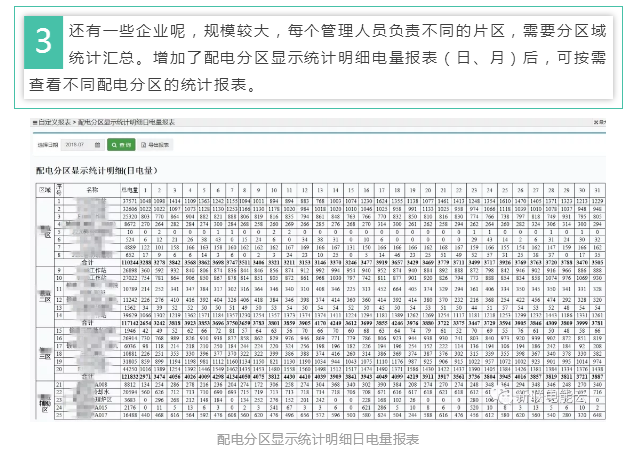Click the image caption 配电分区显示统计明细日电量报表
This screenshot has width=640, height=452.
point(319,438)
